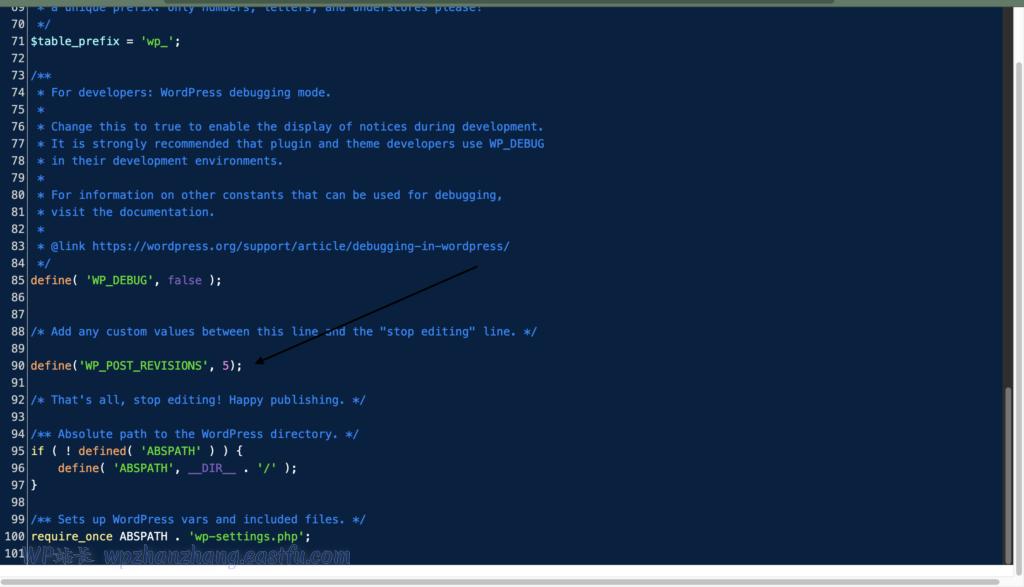Click 'WP_DEBUG' constant string on line 85
Viewport: 1024px width, 587px height.
pos(120,280)
